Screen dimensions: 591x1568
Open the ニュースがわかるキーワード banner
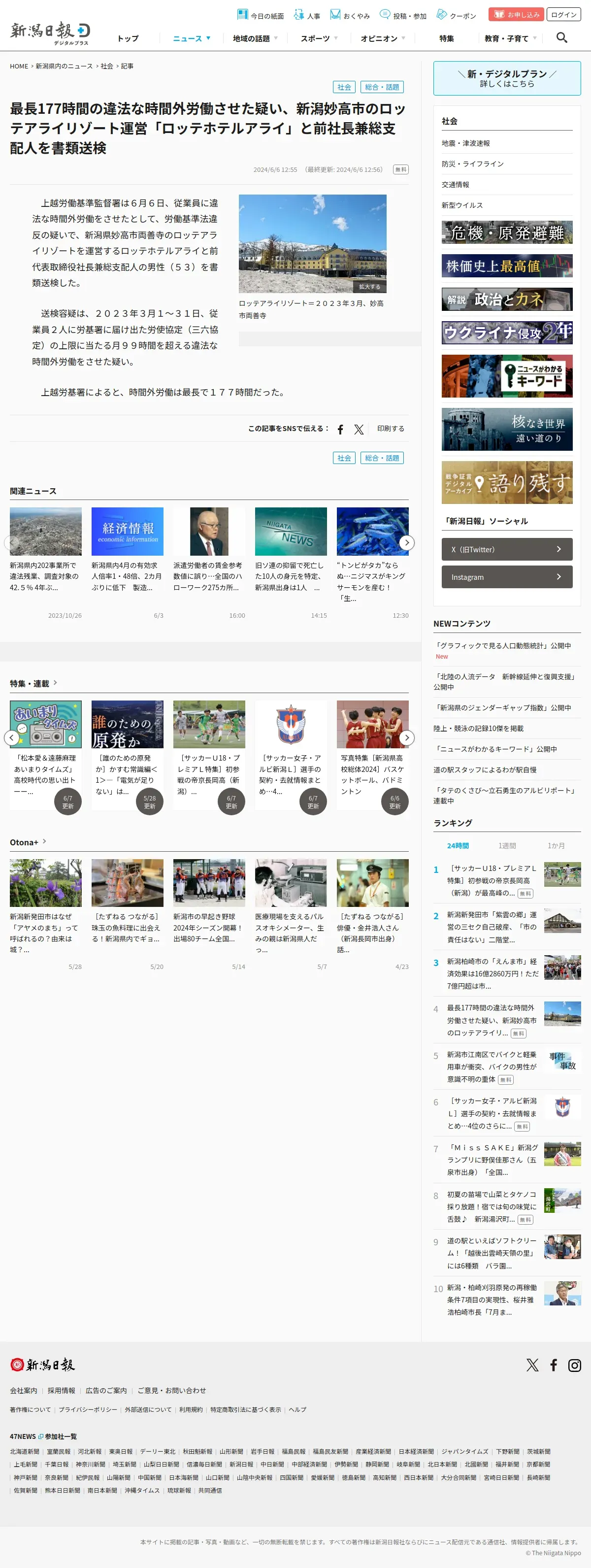tap(507, 376)
